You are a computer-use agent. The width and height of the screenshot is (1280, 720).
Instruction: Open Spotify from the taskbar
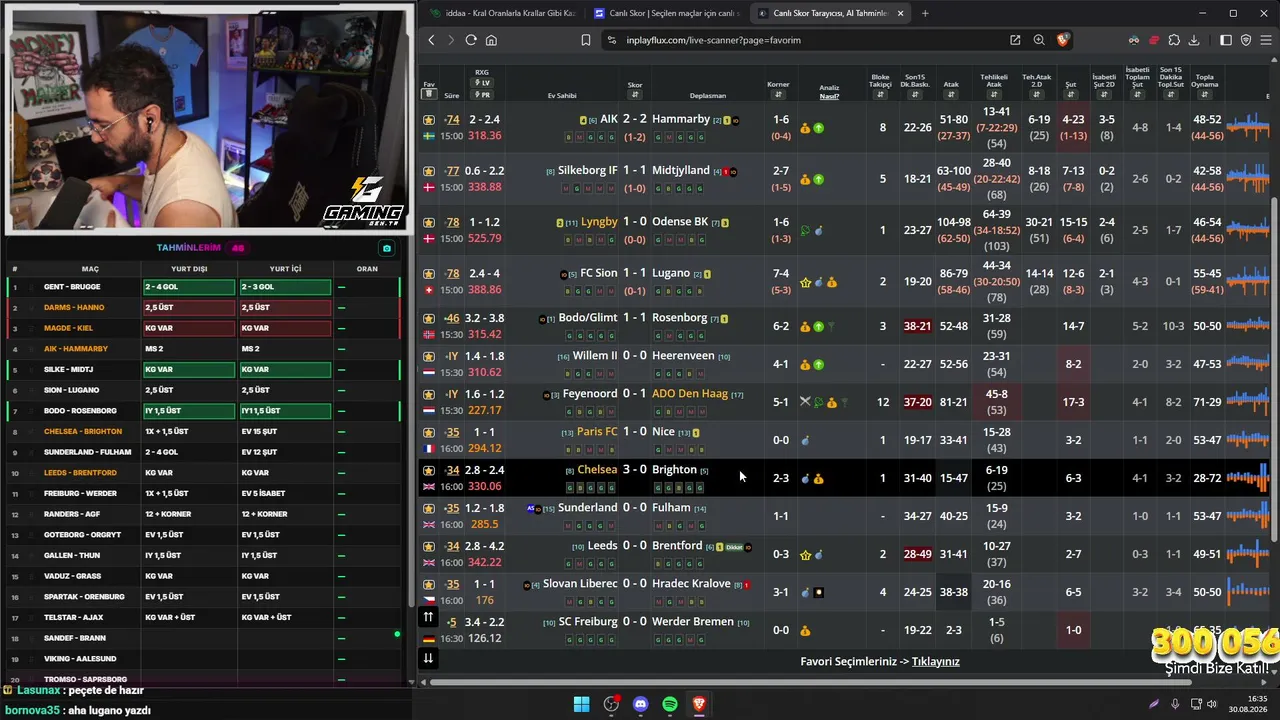670,704
